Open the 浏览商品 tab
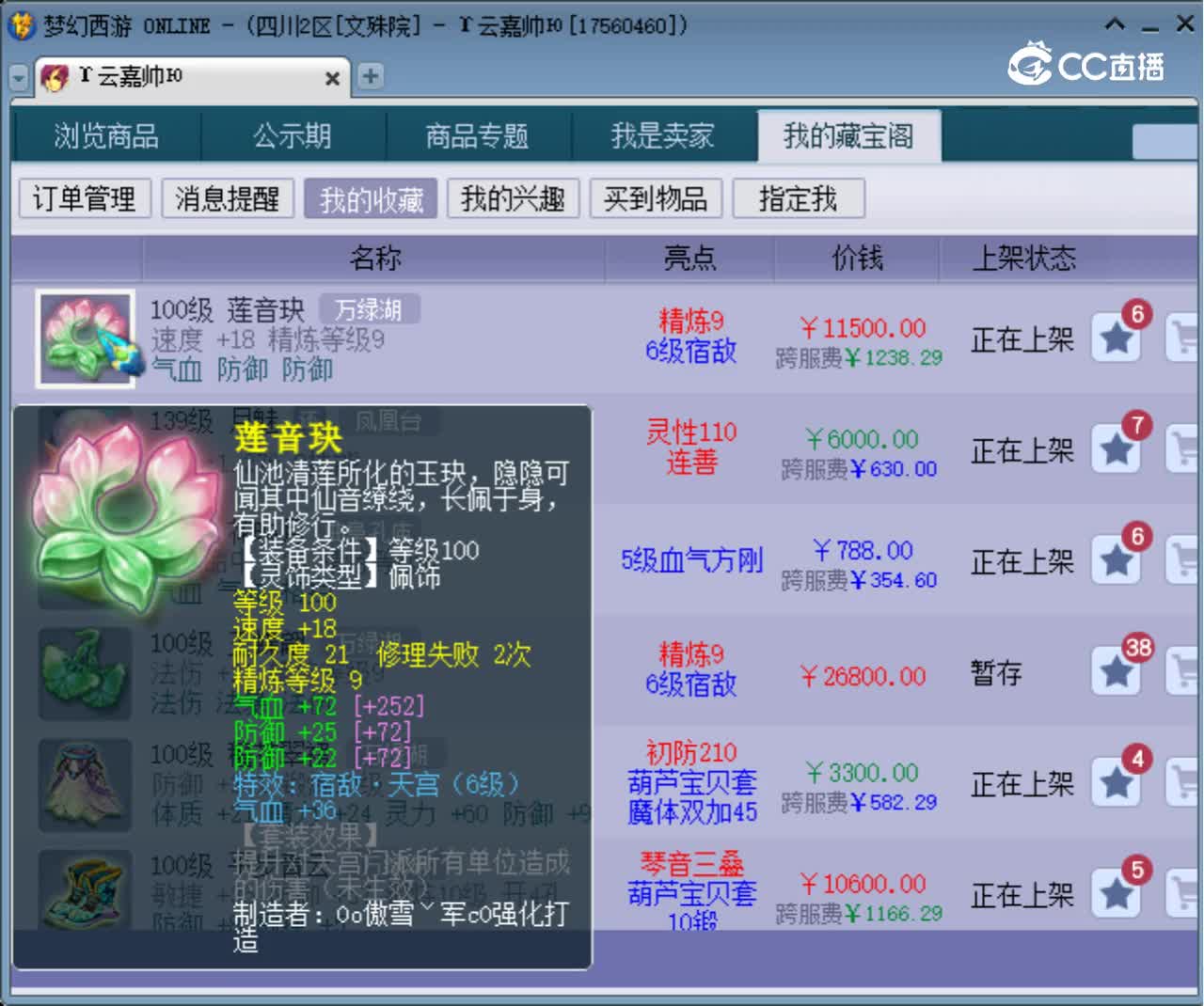Viewport: 1204px width, 1006px height. (x=106, y=136)
